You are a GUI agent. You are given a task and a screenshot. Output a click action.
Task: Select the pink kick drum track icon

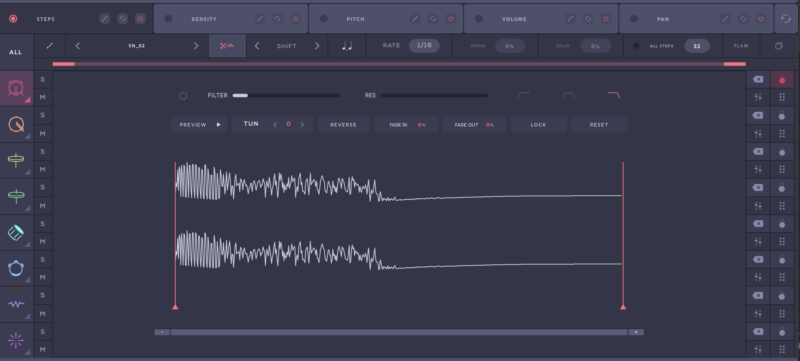click(x=16, y=89)
